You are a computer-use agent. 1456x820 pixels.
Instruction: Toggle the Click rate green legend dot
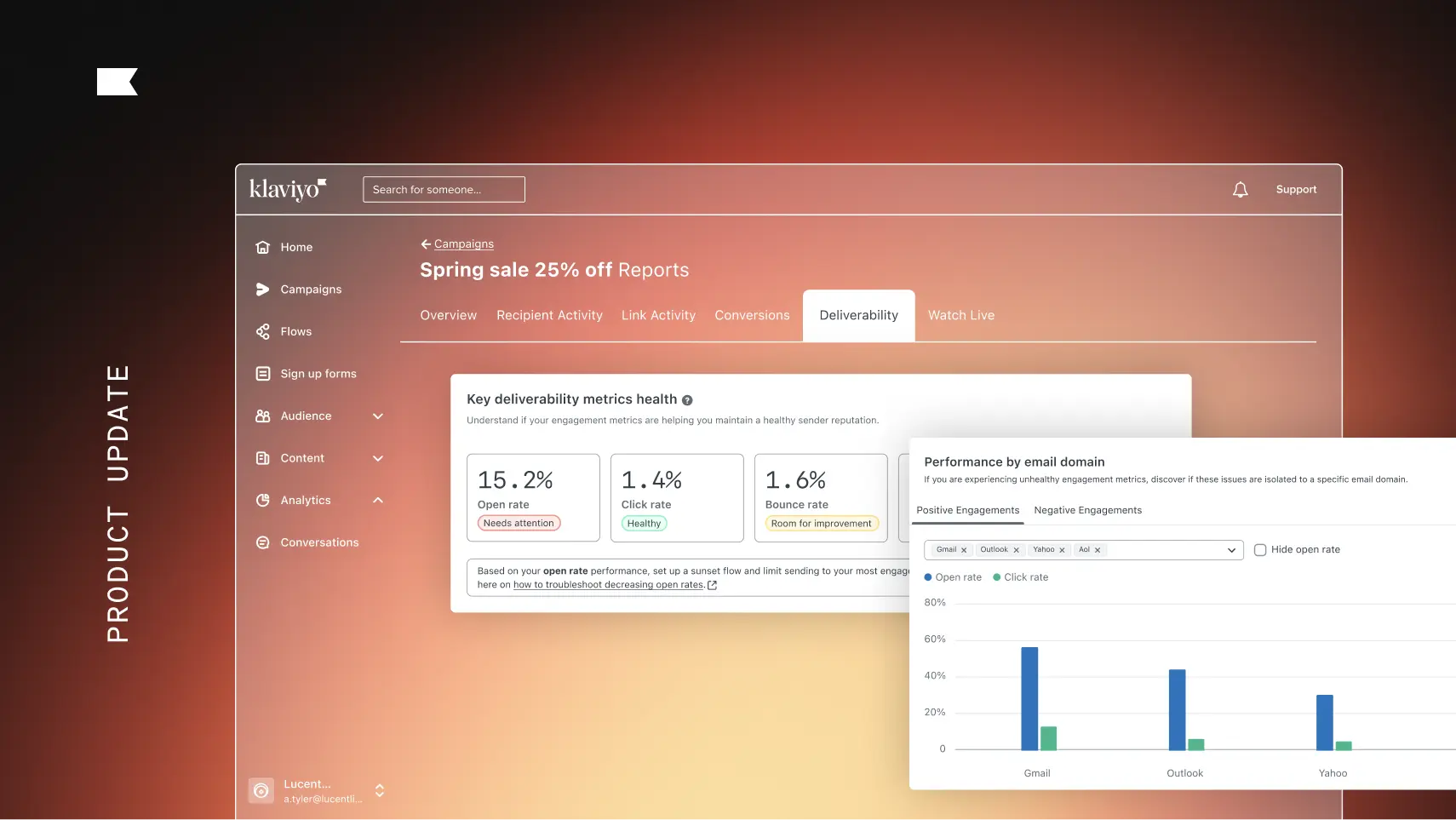pos(997,577)
